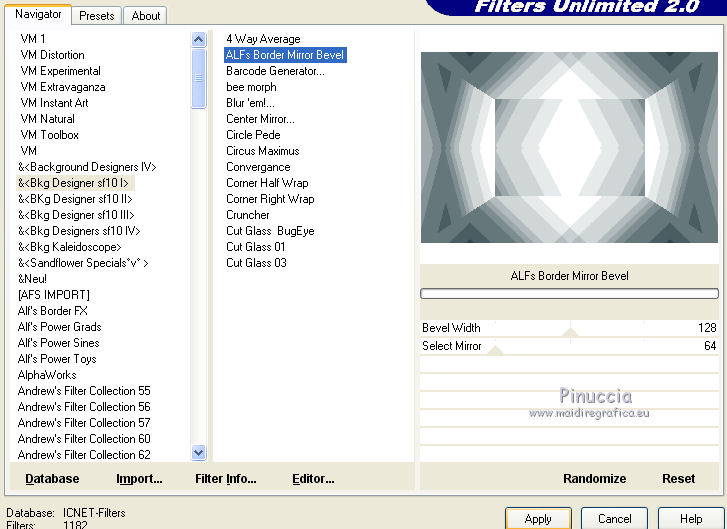
Task: Select &<Bkg Designer sf10 I> category
Action: coord(73,183)
